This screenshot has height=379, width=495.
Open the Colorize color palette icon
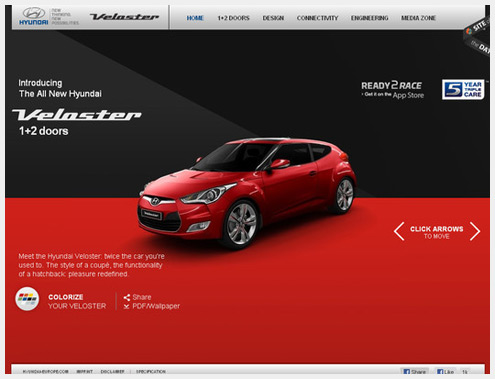[x=27, y=299]
